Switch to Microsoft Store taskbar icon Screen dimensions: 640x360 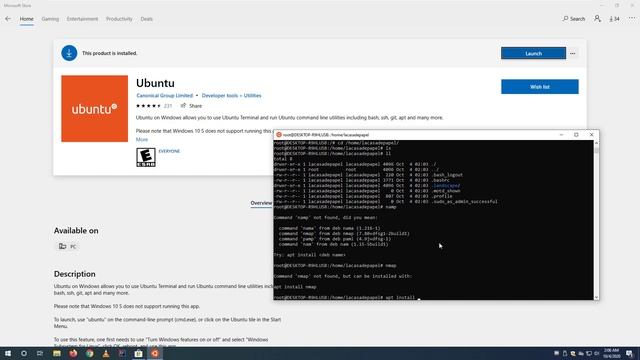coord(138,353)
